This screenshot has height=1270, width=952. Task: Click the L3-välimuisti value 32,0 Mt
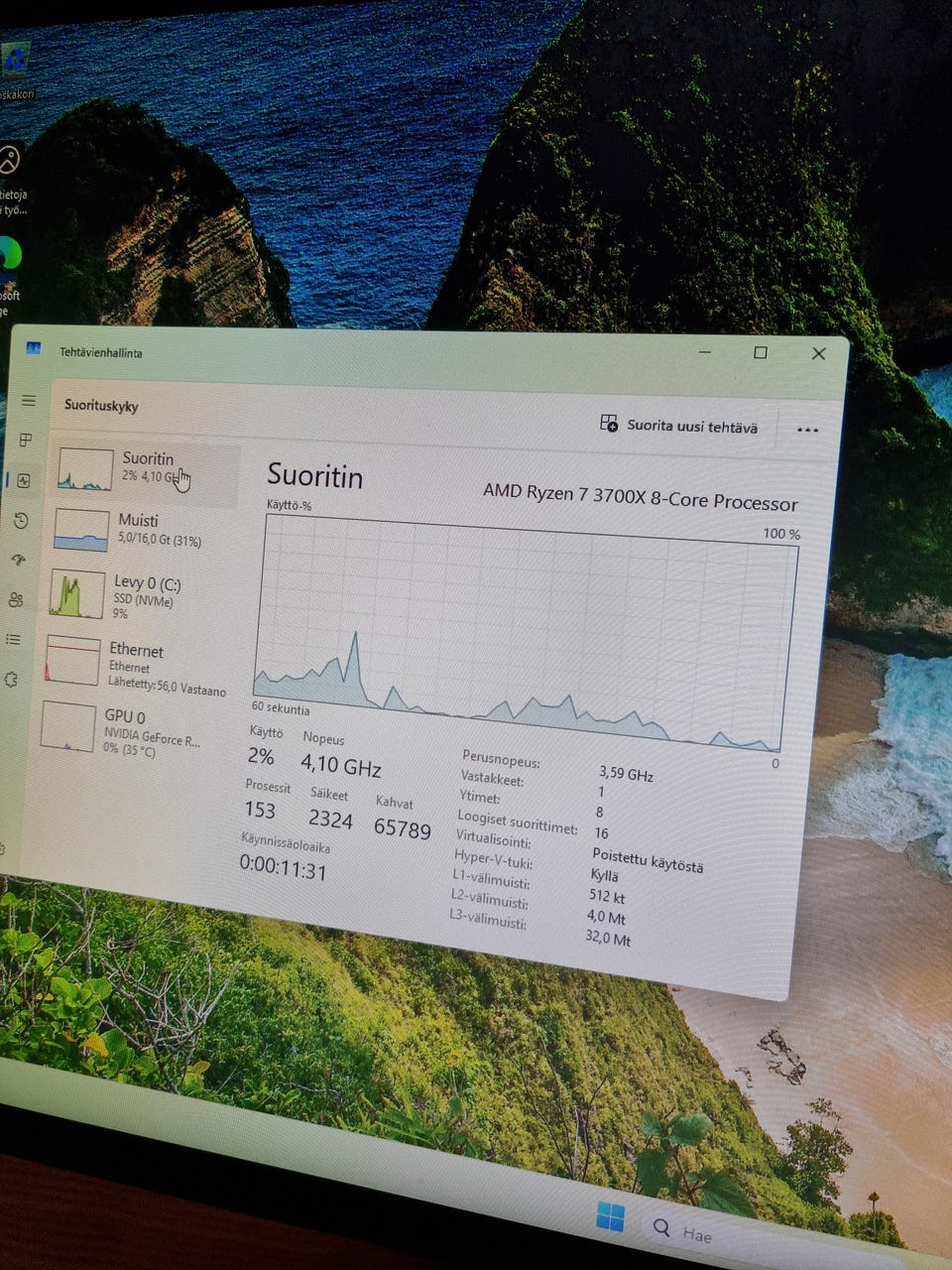tap(608, 938)
